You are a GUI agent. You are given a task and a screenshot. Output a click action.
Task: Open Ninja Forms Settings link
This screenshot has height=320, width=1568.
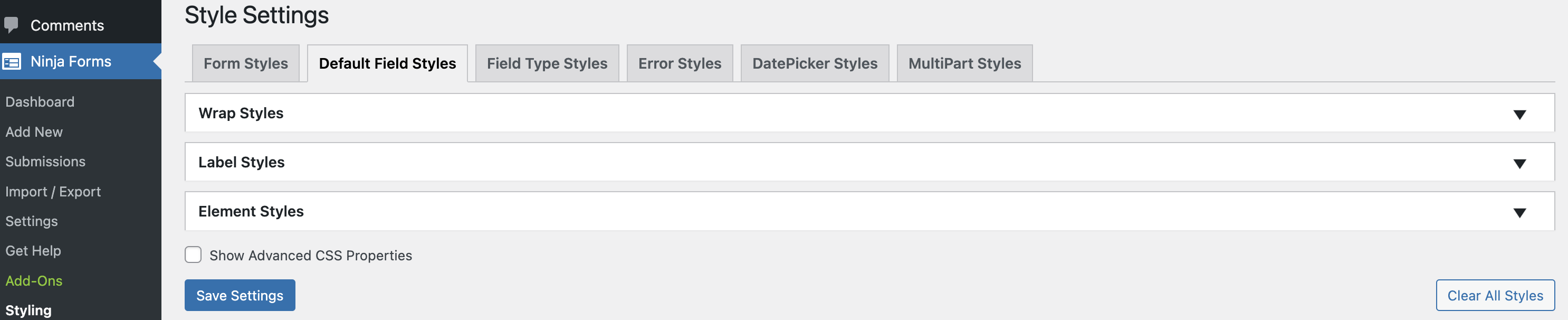pyautogui.click(x=32, y=221)
